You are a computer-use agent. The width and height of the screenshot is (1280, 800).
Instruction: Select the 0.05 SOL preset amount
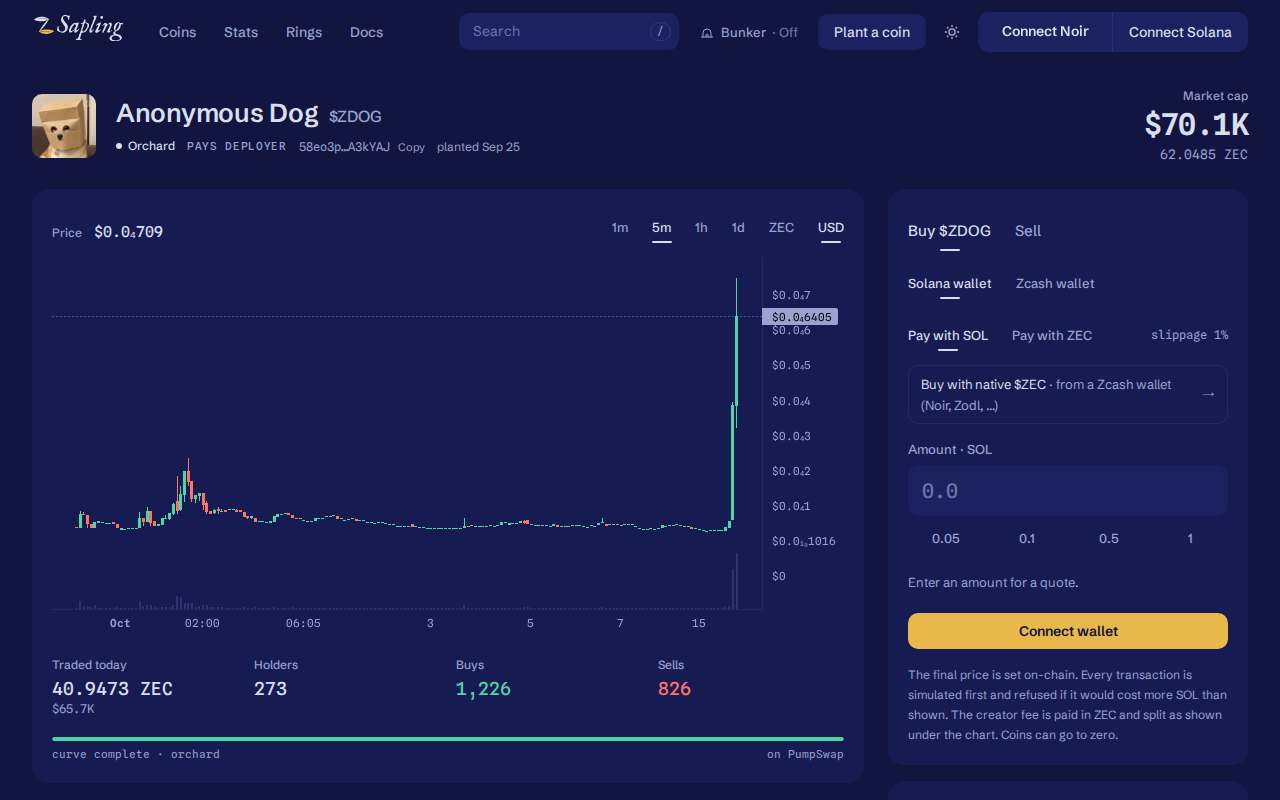(x=946, y=539)
